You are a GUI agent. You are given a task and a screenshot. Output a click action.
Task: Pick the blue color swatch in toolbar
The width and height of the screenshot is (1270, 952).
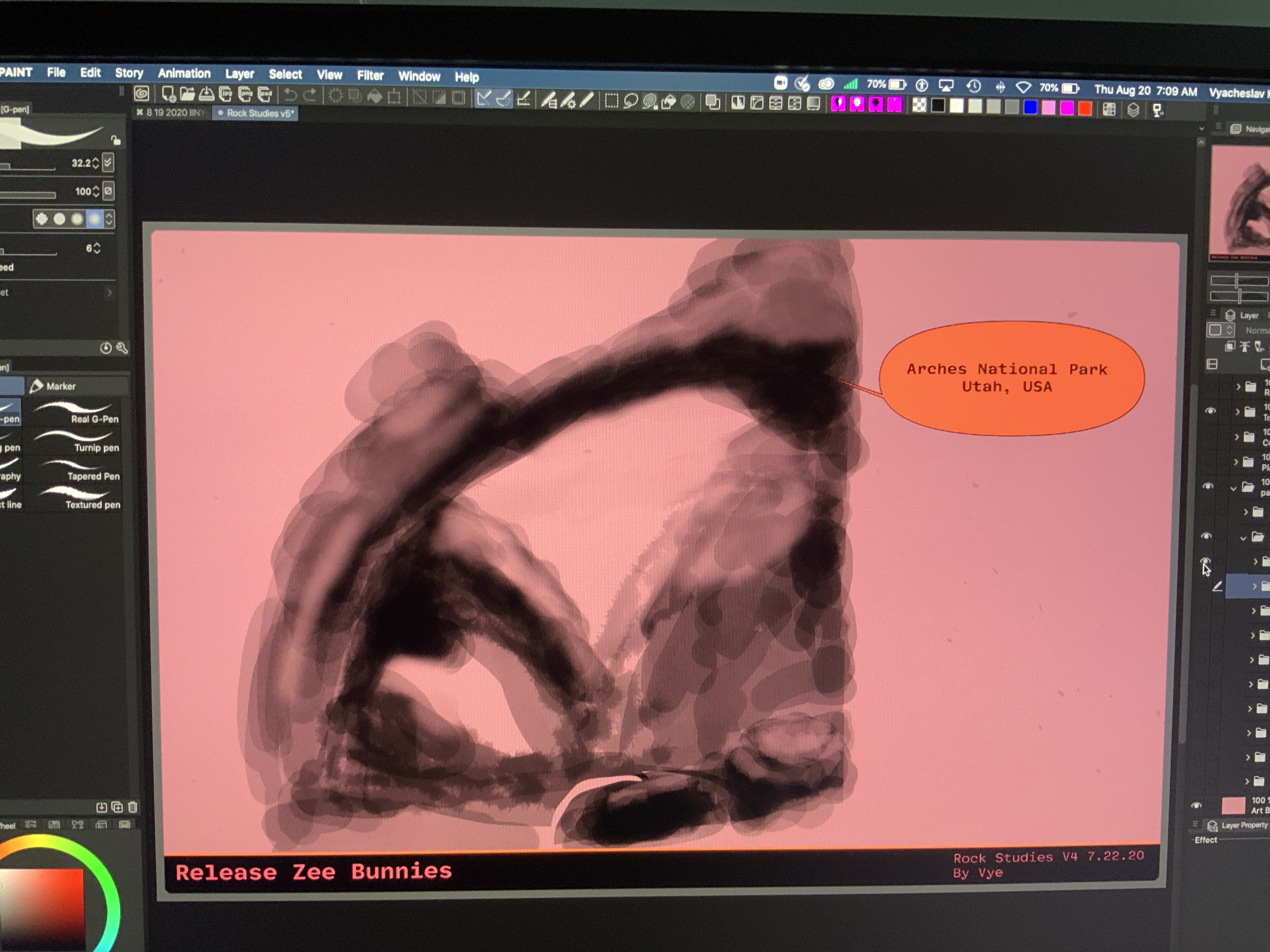point(1030,107)
